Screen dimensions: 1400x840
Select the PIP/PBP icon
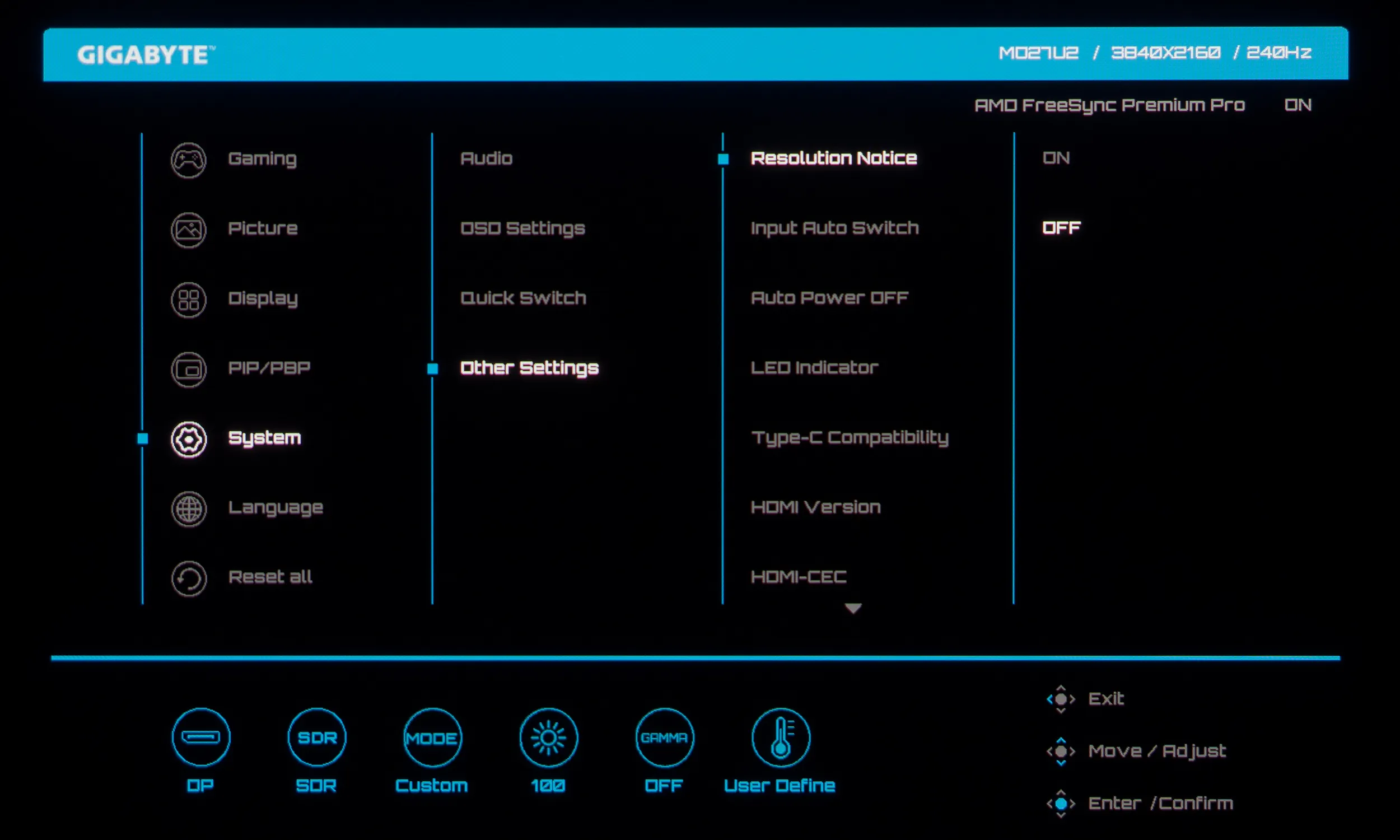tap(188, 370)
